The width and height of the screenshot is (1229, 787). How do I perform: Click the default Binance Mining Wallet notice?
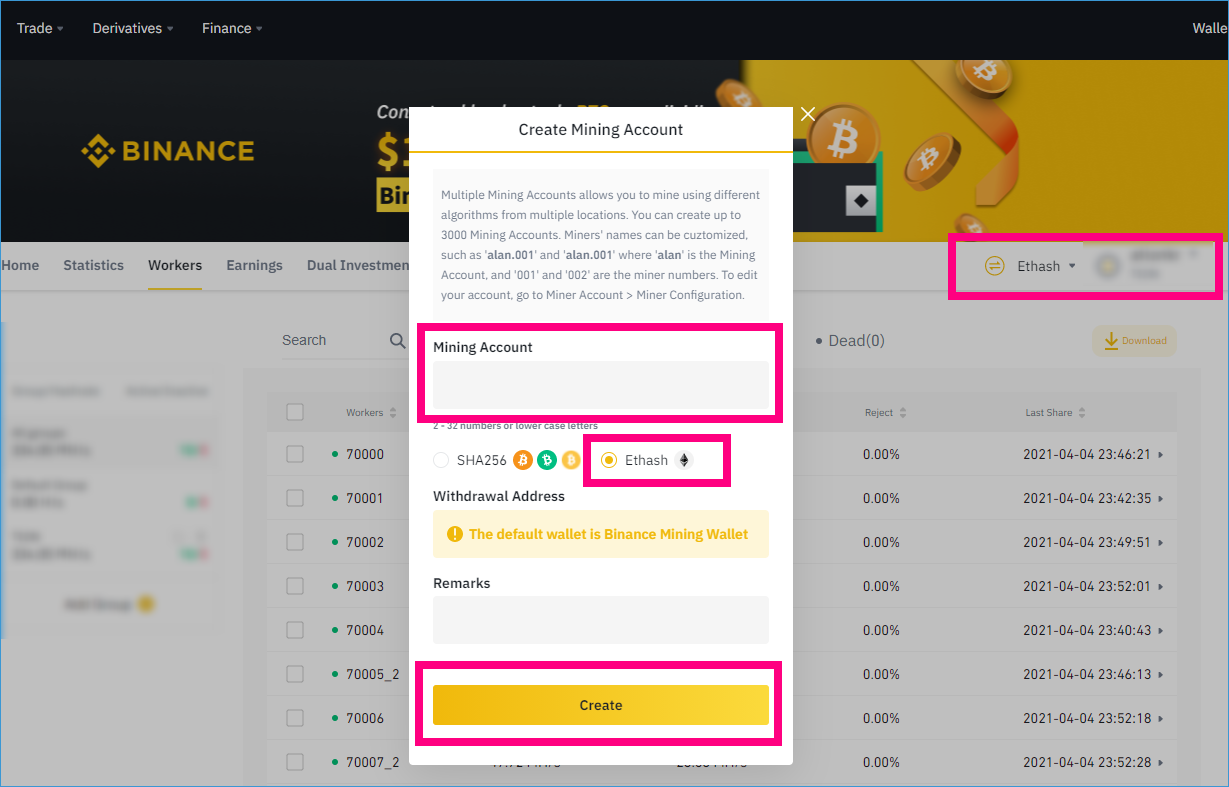click(601, 534)
